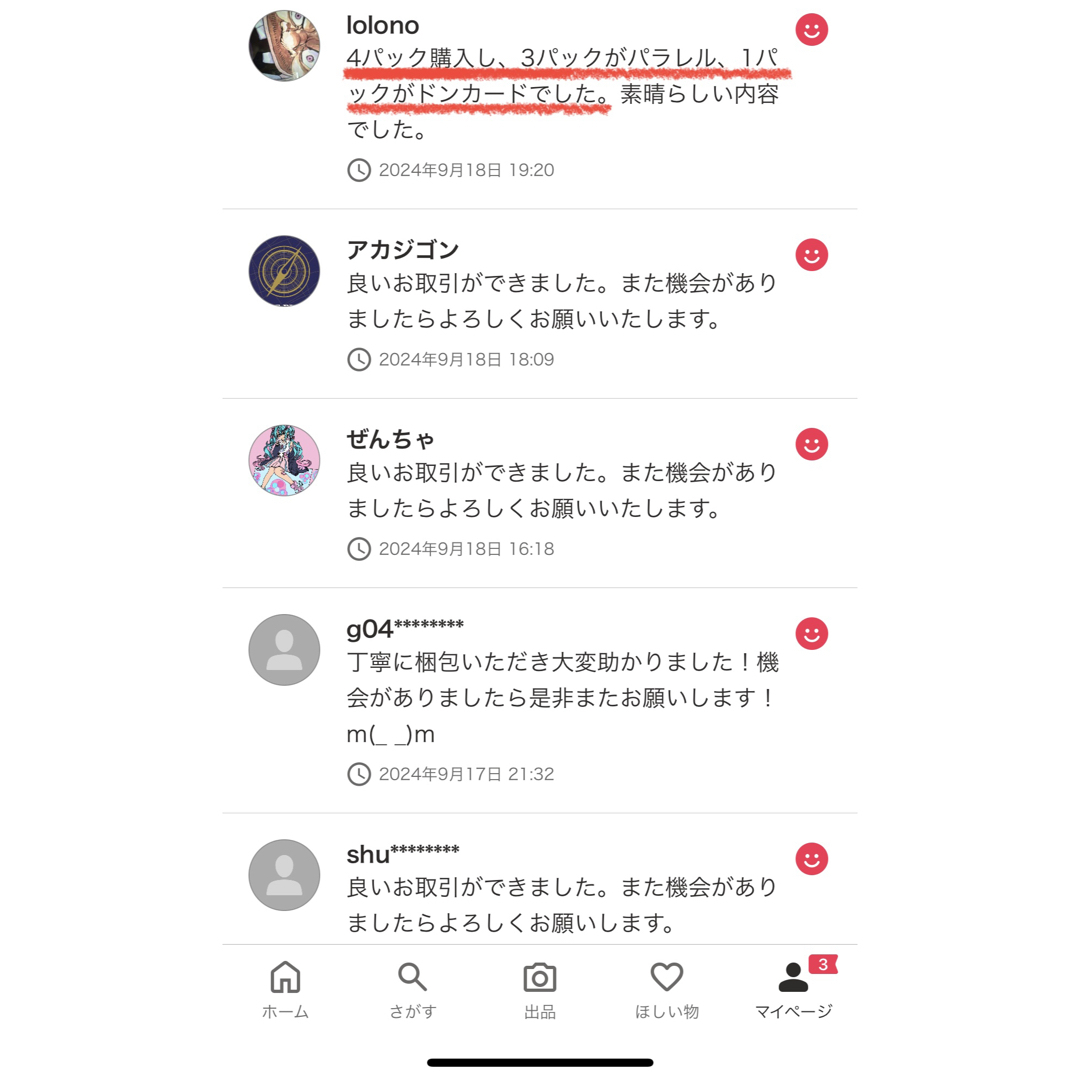Screen dimensions: 1080x1080
Task: Open shu user's default avatar
Action: 284,875
